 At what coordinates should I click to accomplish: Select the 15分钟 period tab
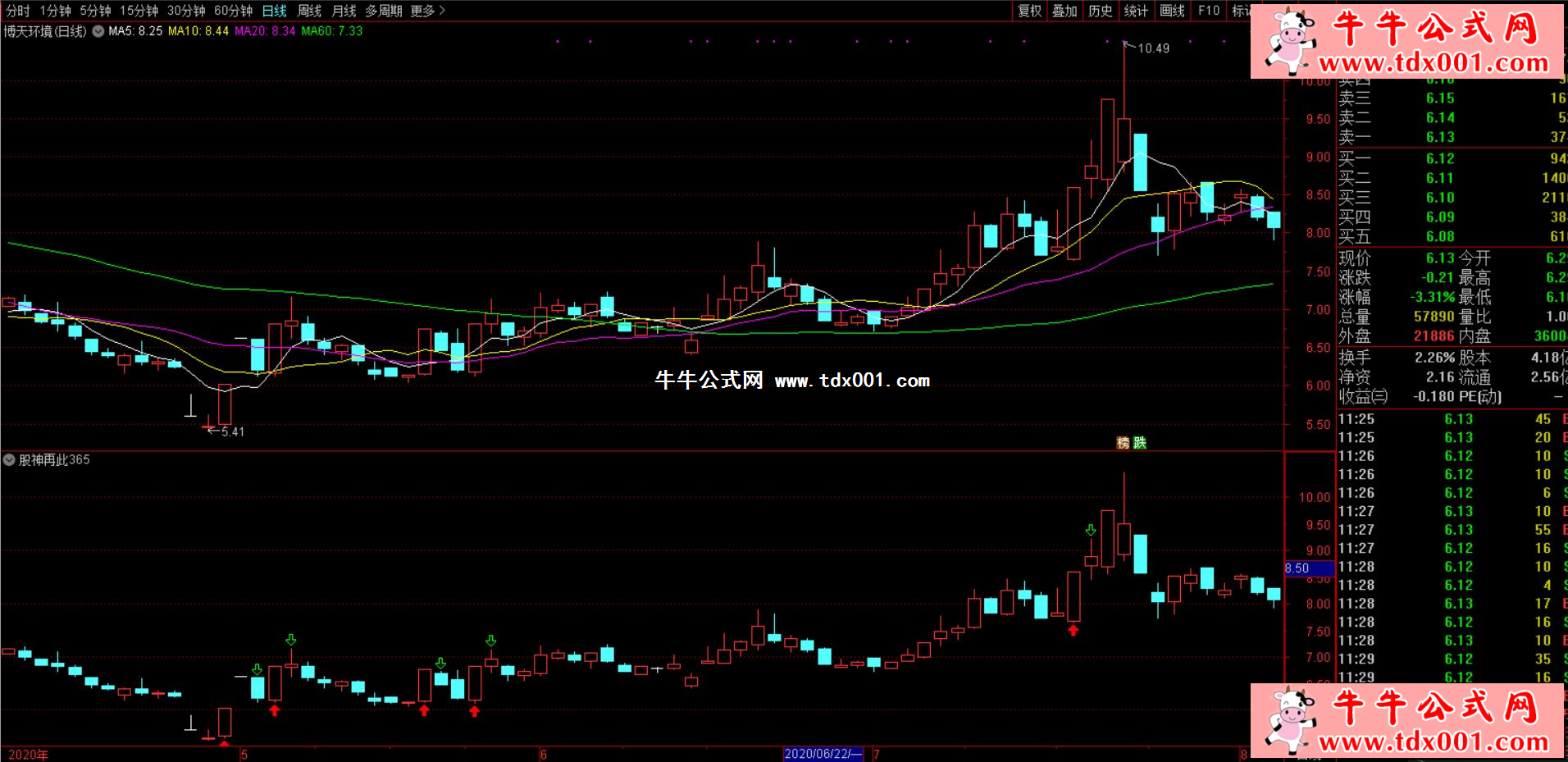pyautogui.click(x=139, y=11)
